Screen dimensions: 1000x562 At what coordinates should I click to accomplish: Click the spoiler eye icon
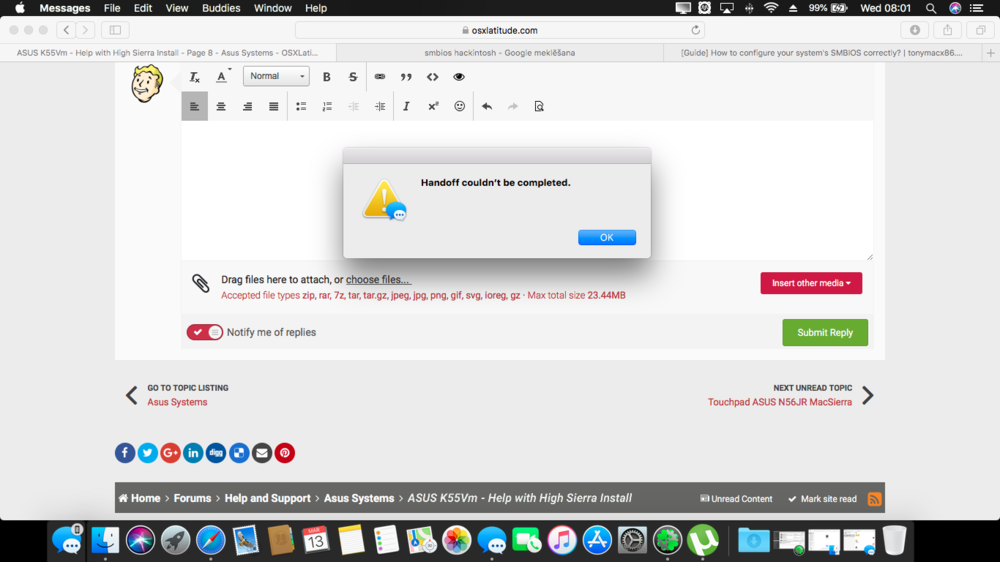point(459,77)
